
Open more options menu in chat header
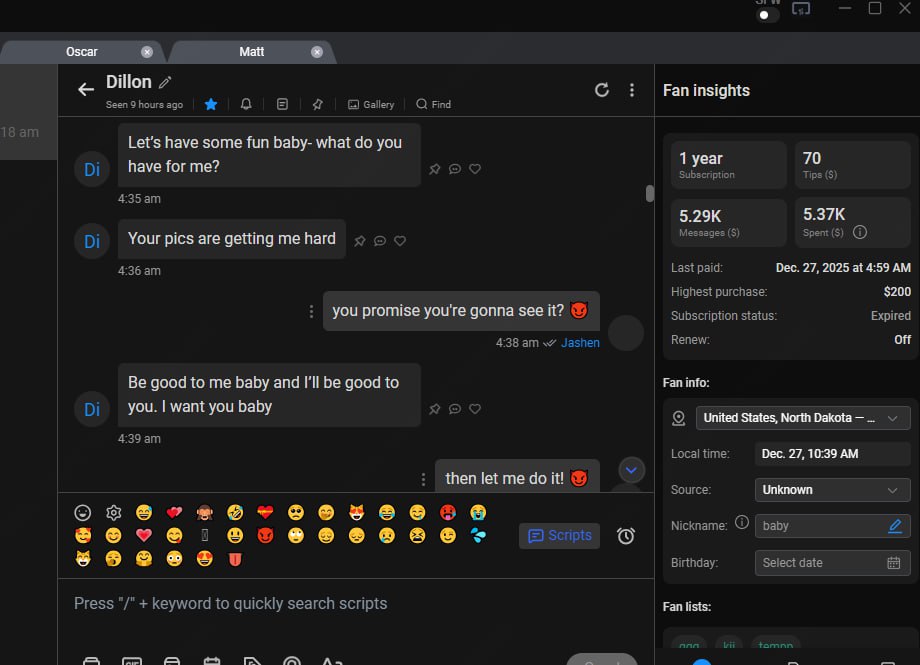click(x=631, y=90)
